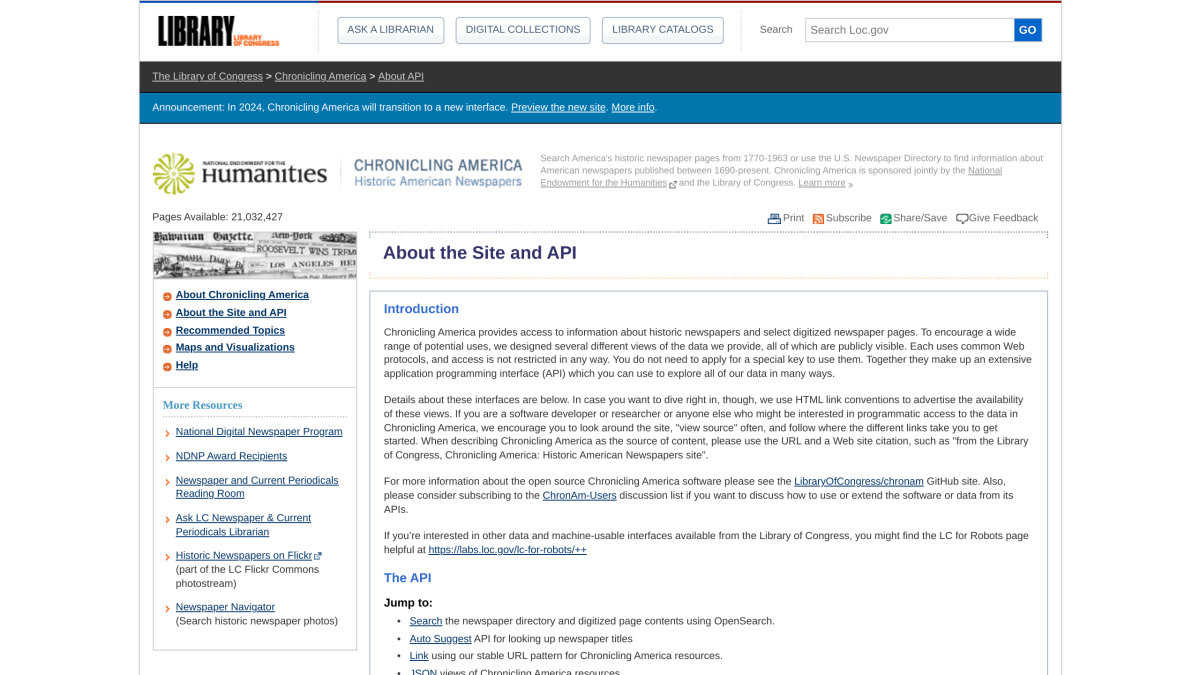The width and height of the screenshot is (1200, 675).
Task: Open Library Catalogs
Action: (x=662, y=30)
